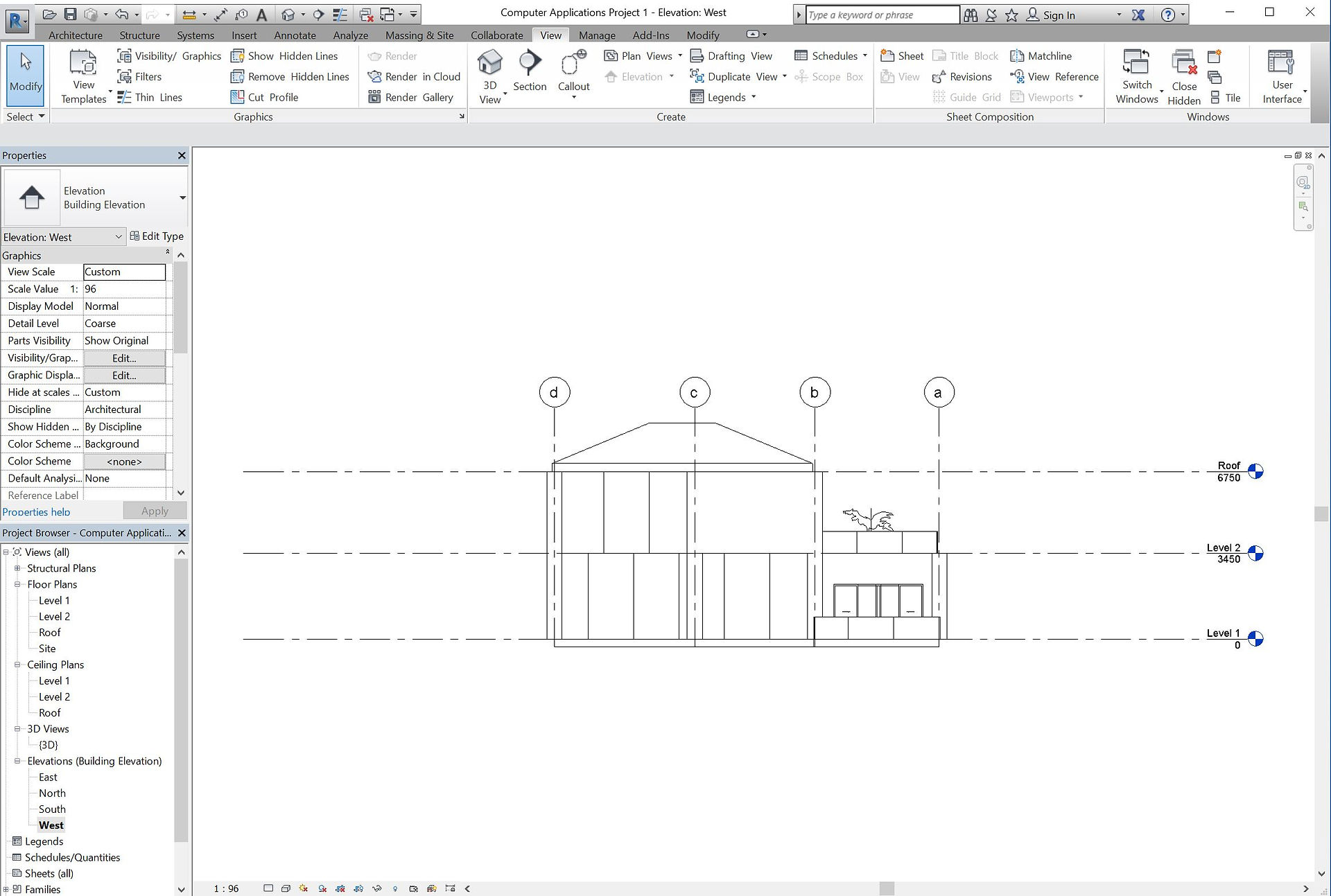Open the Plan Views dropdown arrow
Viewport: 1331px width, 896px height.
click(680, 55)
